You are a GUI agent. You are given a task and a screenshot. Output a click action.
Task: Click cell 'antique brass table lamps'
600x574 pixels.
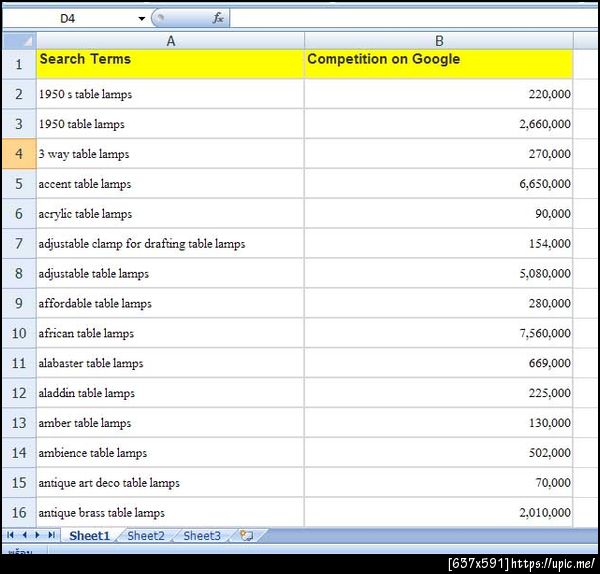point(170,512)
